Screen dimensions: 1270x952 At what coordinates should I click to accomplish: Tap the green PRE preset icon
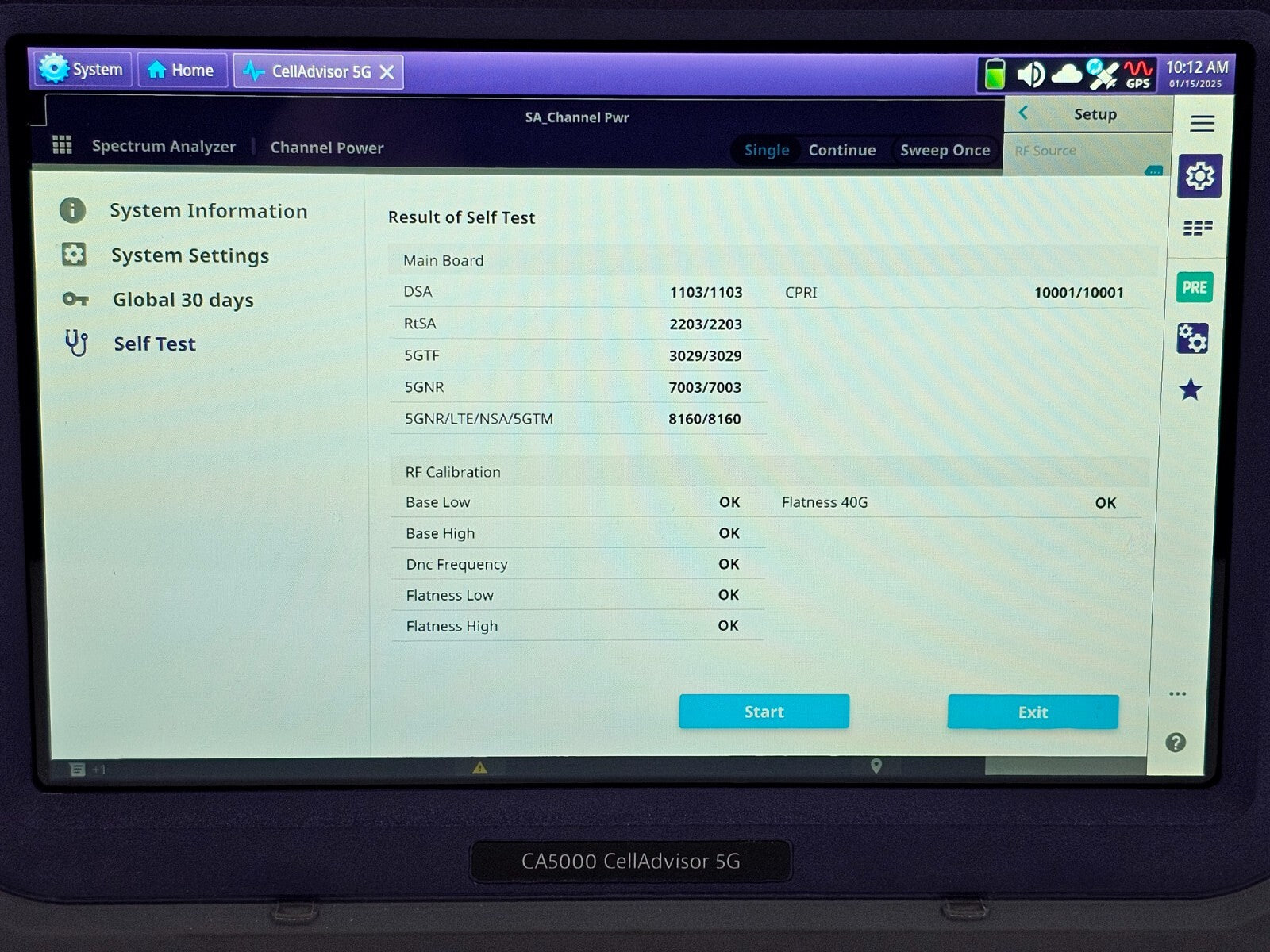pyautogui.click(x=1194, y=287)
